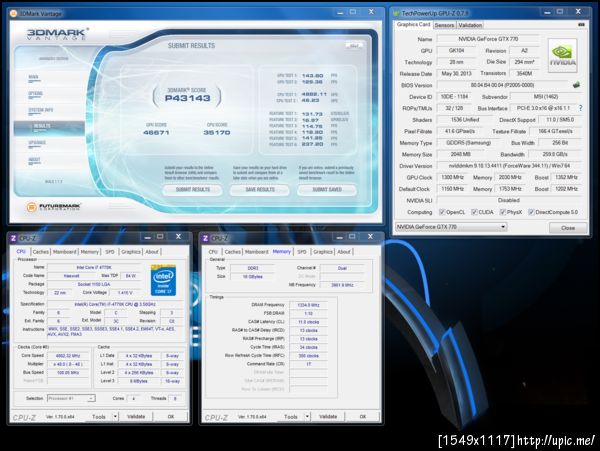Click the Core Speed value in CPU-Z

click(x=68, y=355)
